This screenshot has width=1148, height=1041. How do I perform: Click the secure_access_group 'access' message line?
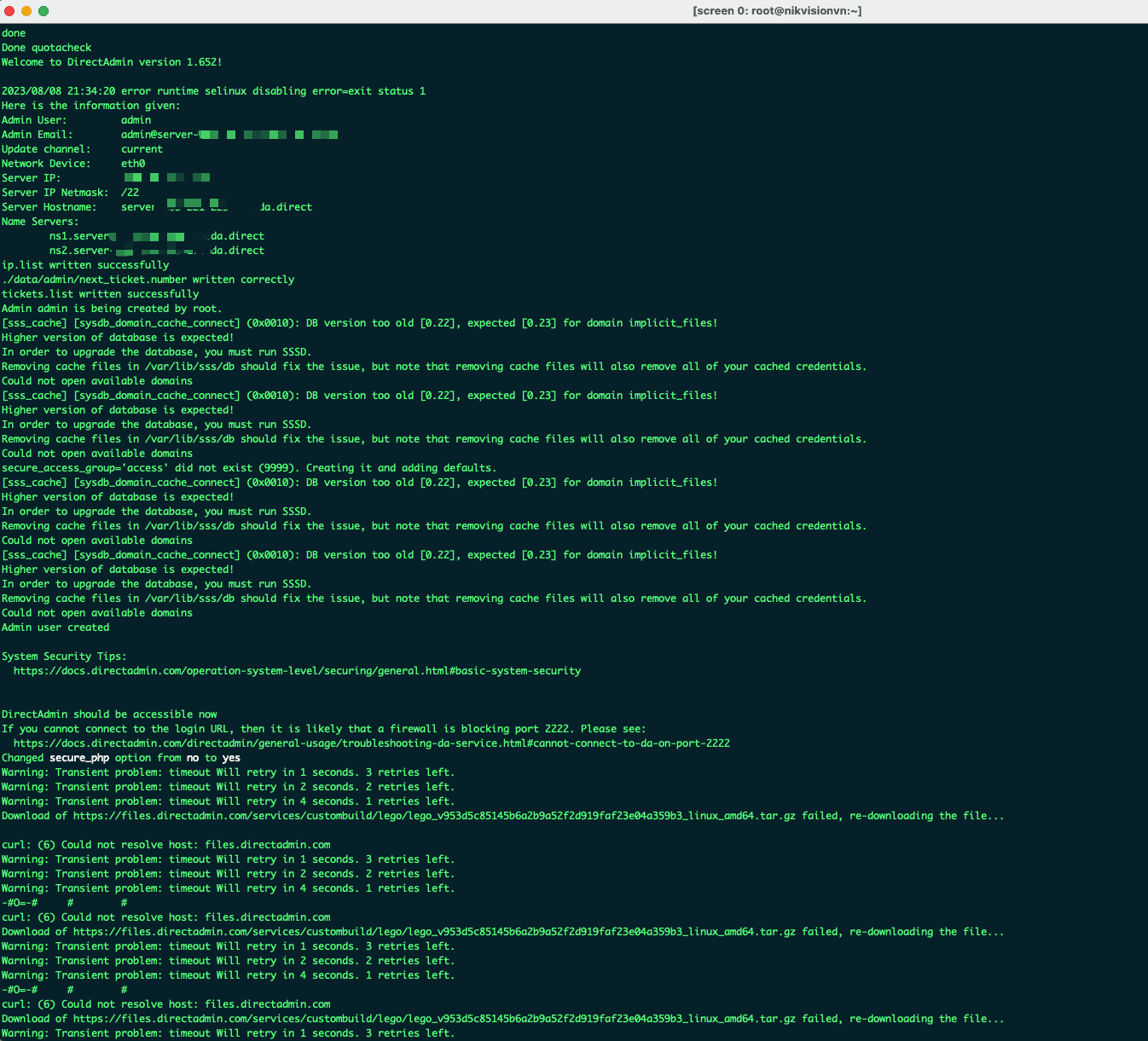248,468
